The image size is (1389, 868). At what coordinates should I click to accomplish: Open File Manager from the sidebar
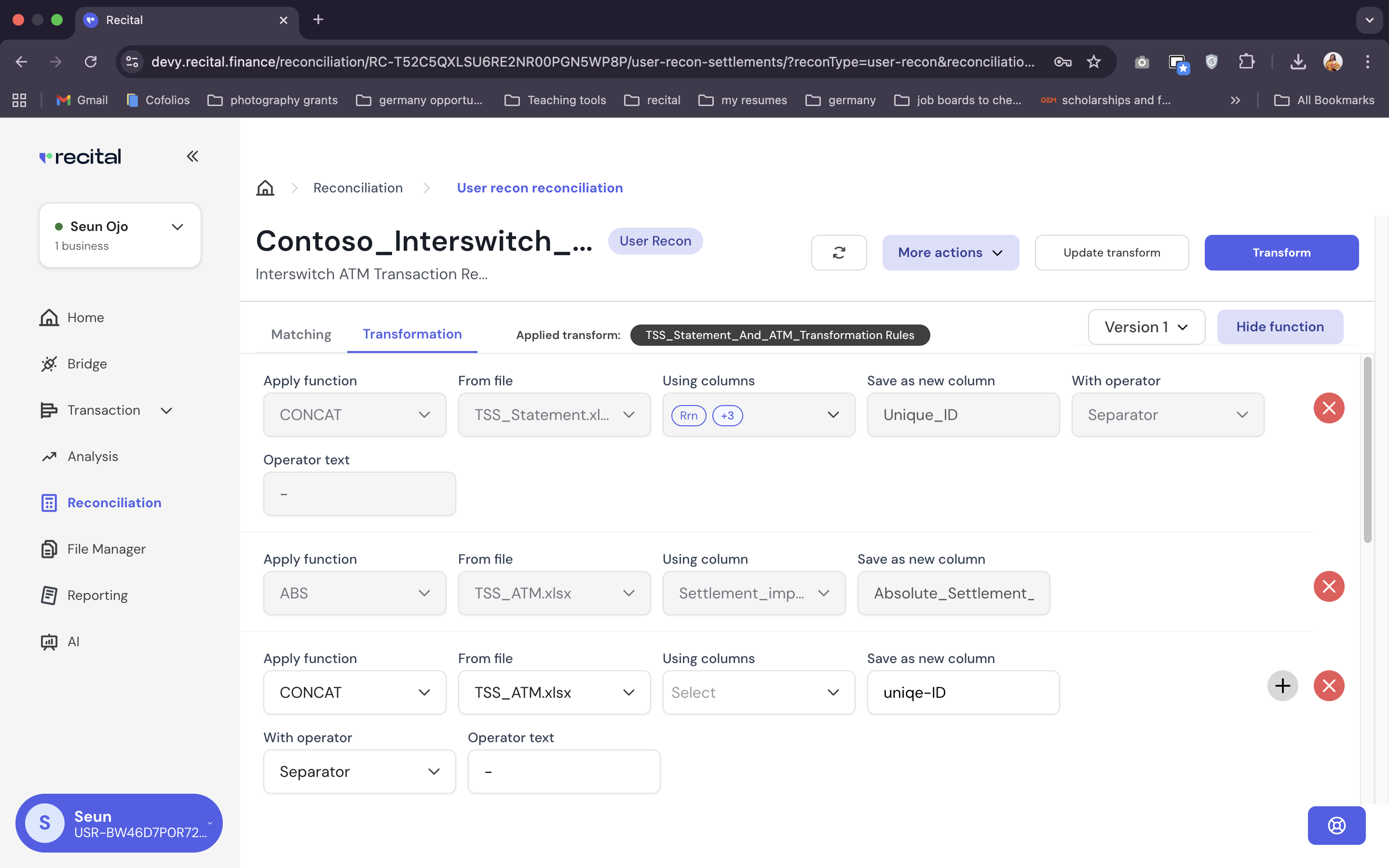(x=106, y=549)
